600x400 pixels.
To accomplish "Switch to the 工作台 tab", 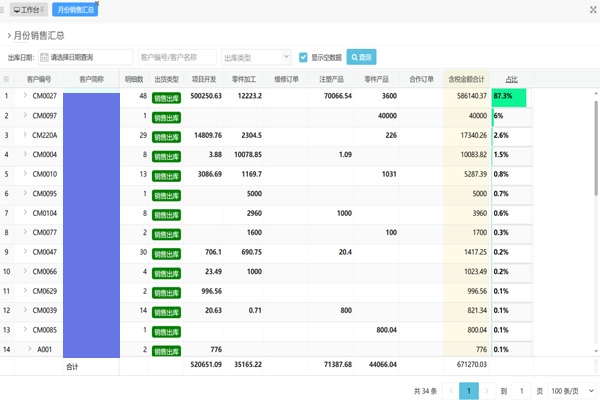I will pyautogui.click(x=29, y=10).
